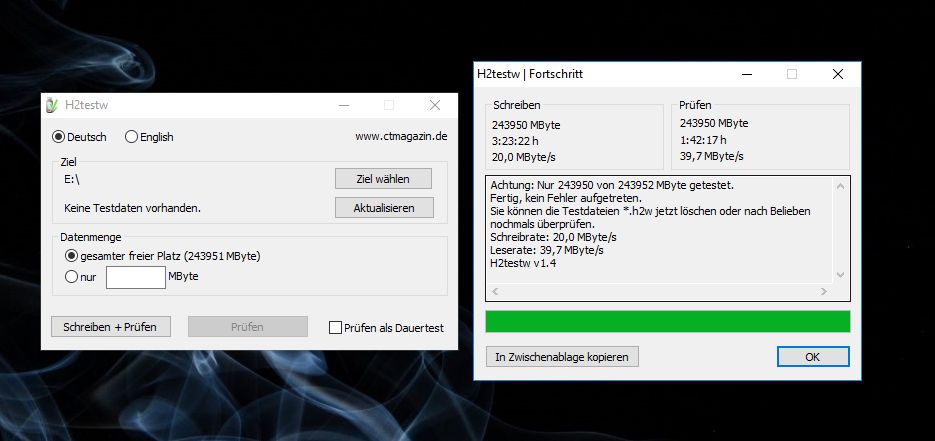Minimize the H2testw main window
935x441 pixels.
344,105
